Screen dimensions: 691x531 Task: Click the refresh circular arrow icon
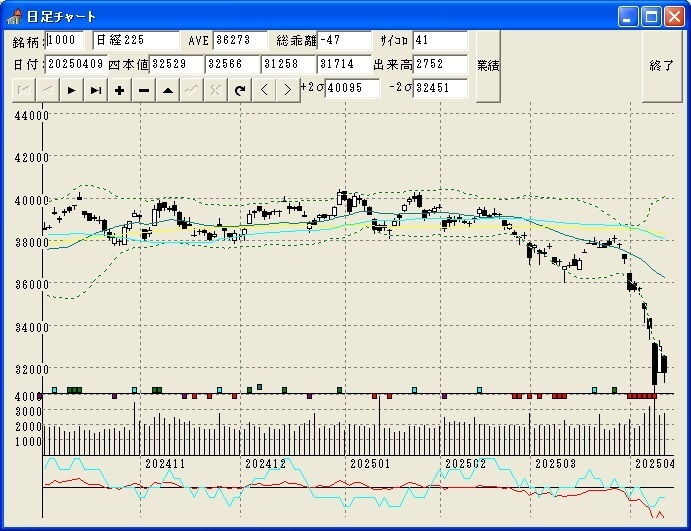tap(239, 90)
